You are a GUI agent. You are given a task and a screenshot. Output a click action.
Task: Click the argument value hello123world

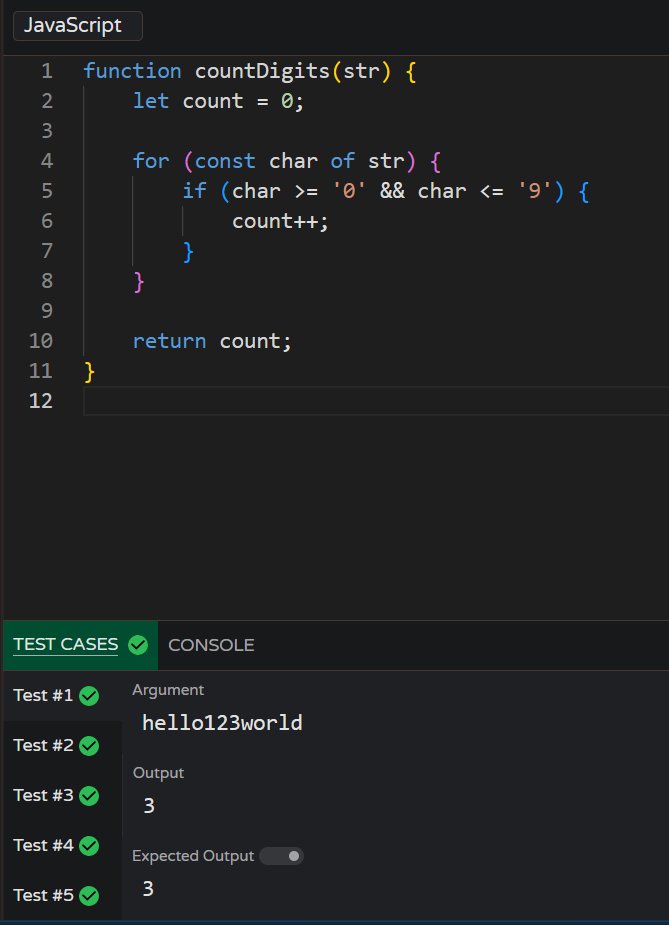pyautogui.click(x=222, y=723)
